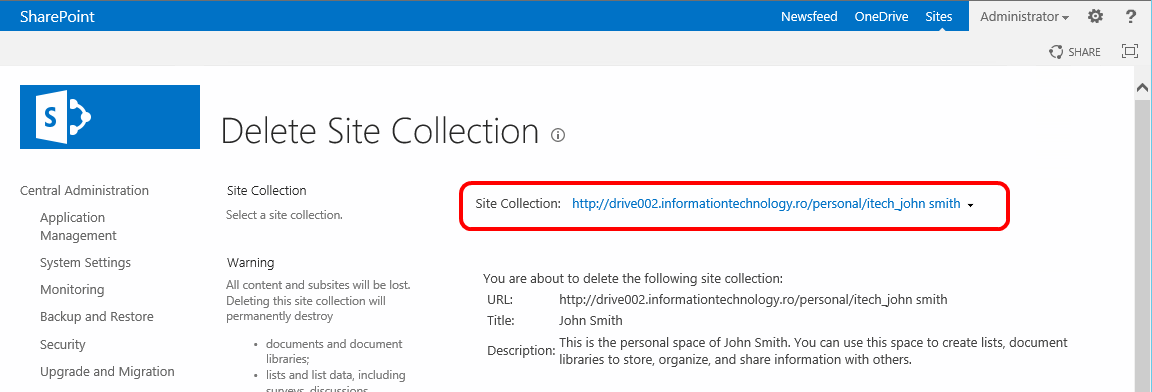The width and height of the screenshot is (1152, 392).
Task: Click the Share icon button
Action: (x=1075, y=51)
